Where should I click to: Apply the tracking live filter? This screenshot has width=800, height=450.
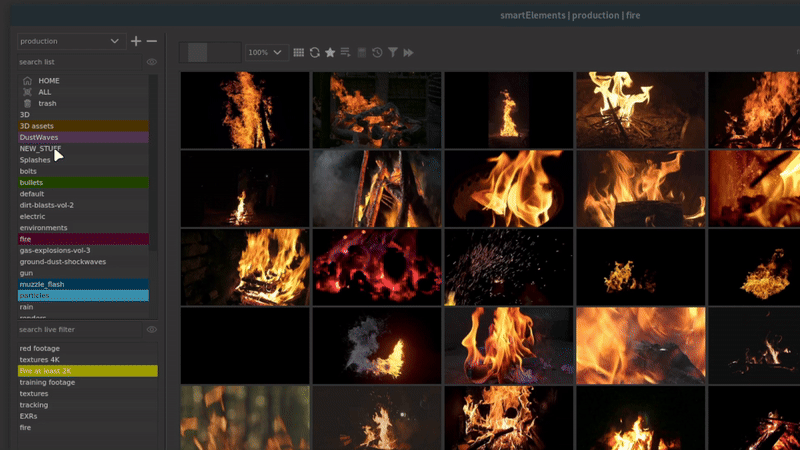[88, 405]
